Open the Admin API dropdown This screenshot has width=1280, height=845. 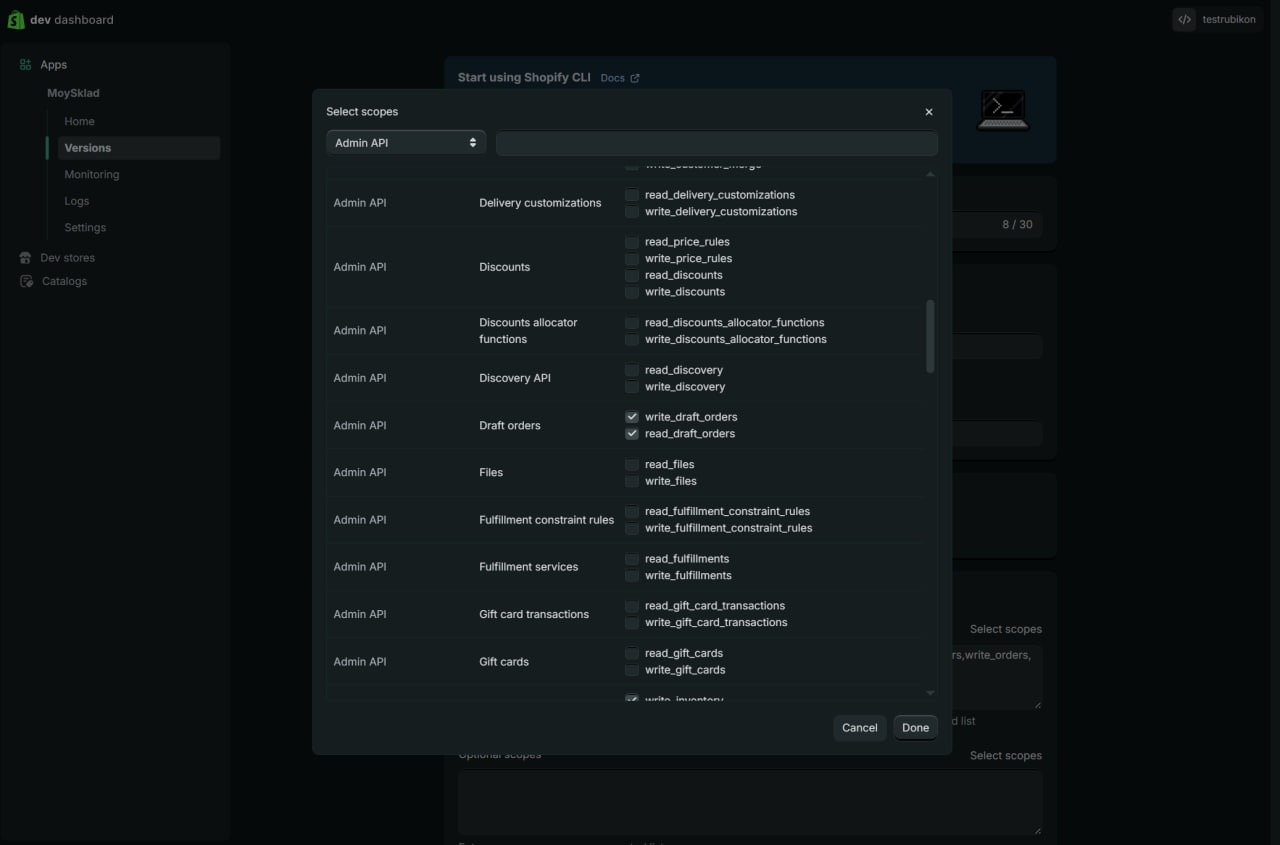click(x=406, y=143)
